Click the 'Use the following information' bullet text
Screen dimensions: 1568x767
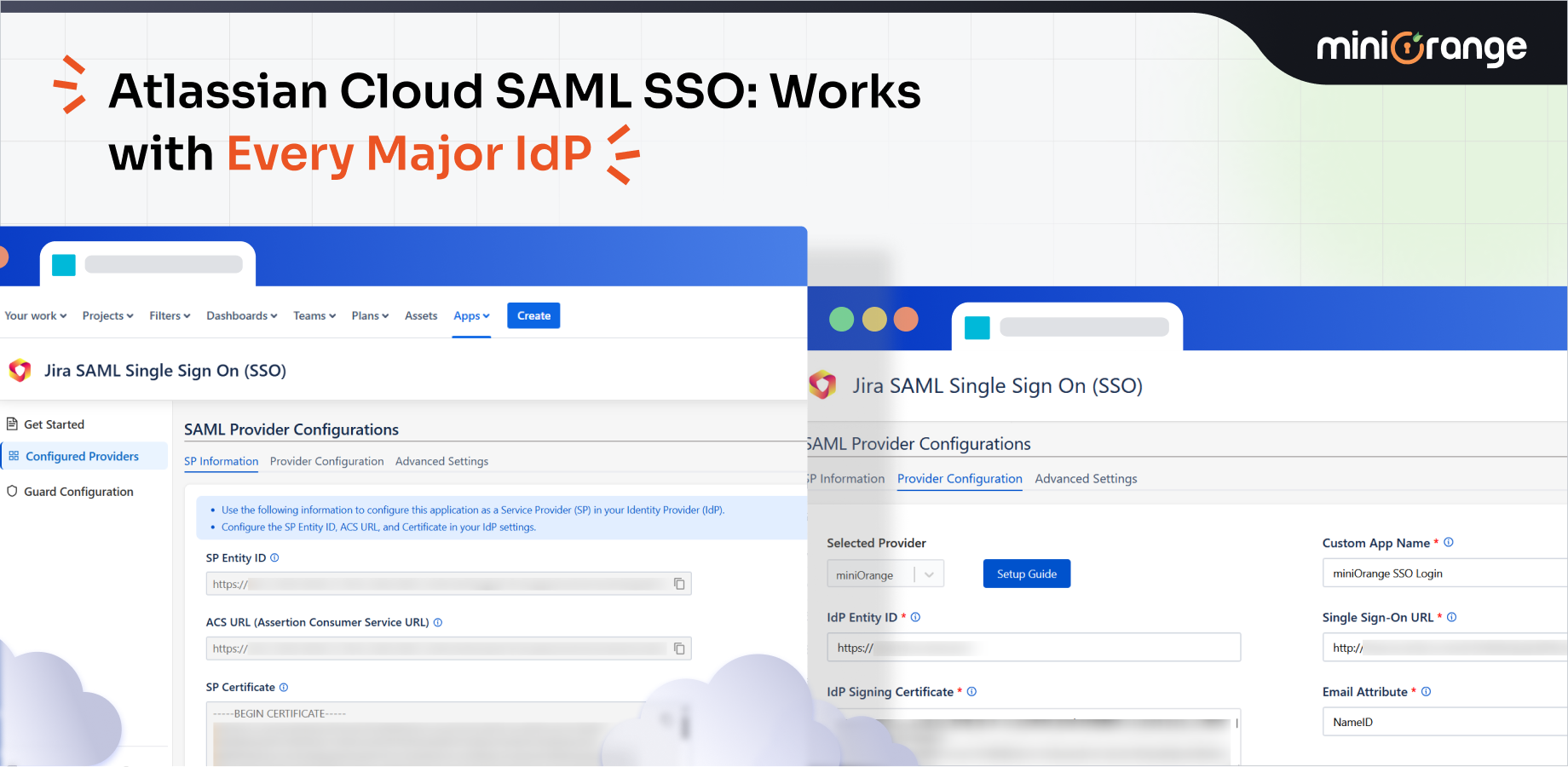pyautogui.click(x=473, y=510)
